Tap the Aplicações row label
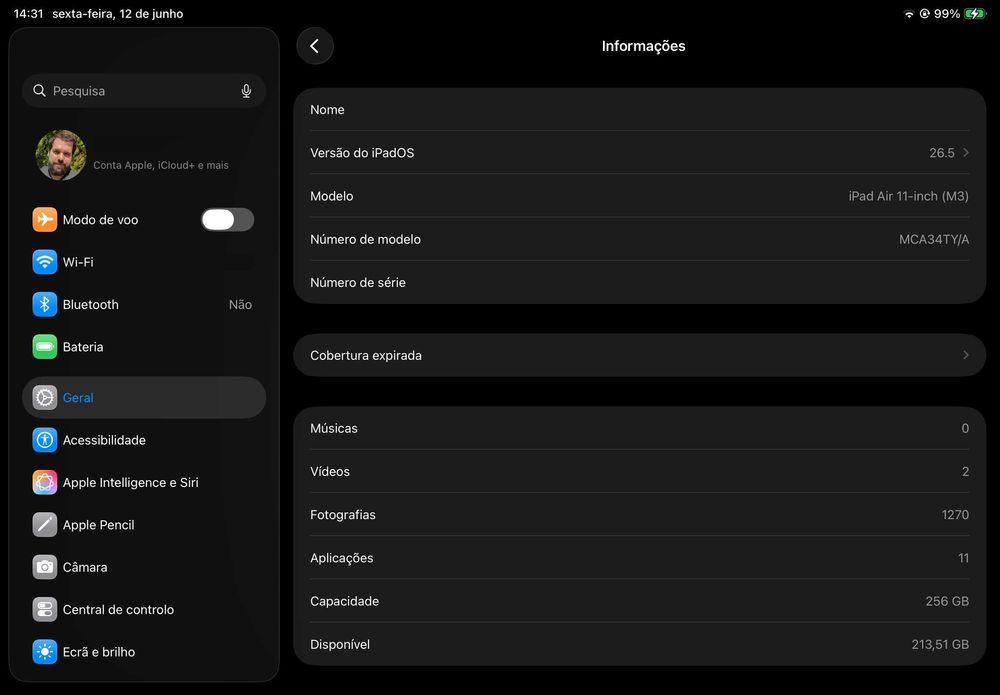The image size is (1000, 695). point(342,558)
